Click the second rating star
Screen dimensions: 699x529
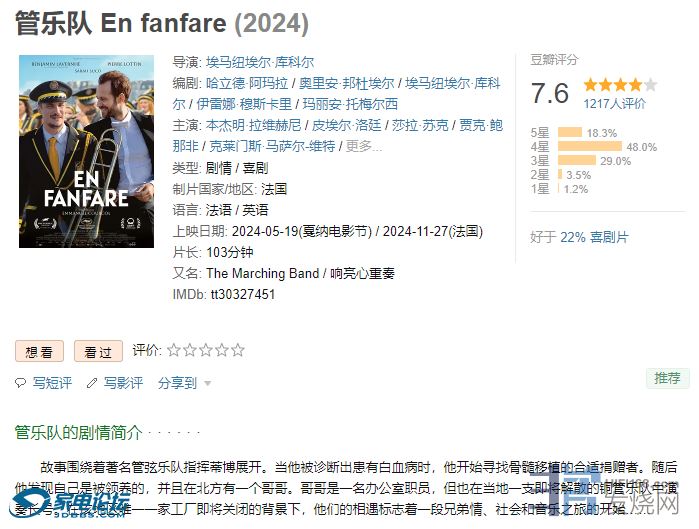(x=190, y=350)
